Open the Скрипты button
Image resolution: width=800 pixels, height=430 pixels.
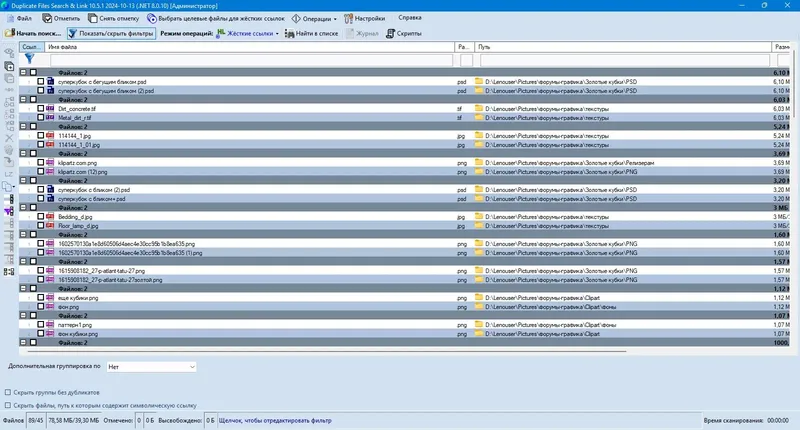coord(404,34)
